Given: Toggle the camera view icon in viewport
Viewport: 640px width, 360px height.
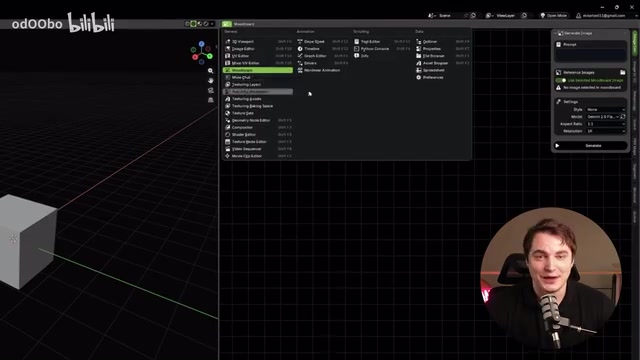Looking at the screenshot, I should pos(211,90).
